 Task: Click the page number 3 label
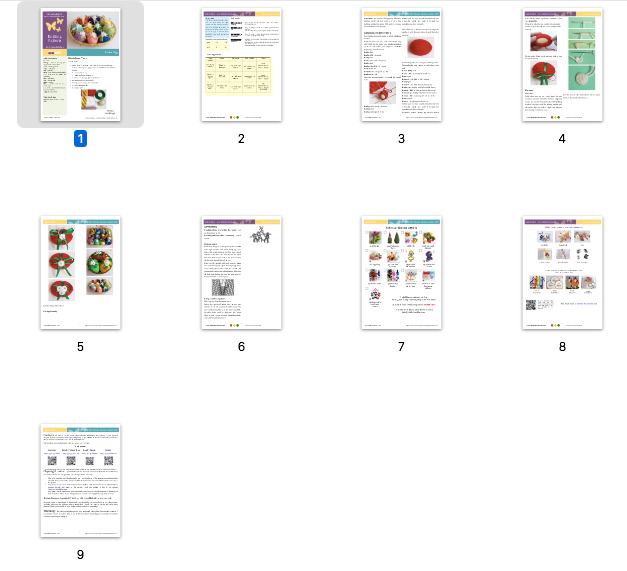coord(401,139)
